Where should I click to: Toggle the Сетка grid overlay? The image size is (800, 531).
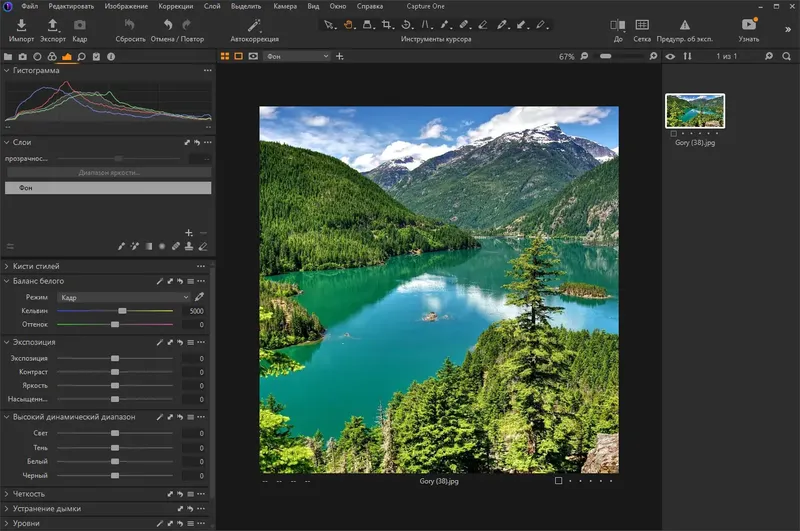pyautogui.click(x=642, y=24)
